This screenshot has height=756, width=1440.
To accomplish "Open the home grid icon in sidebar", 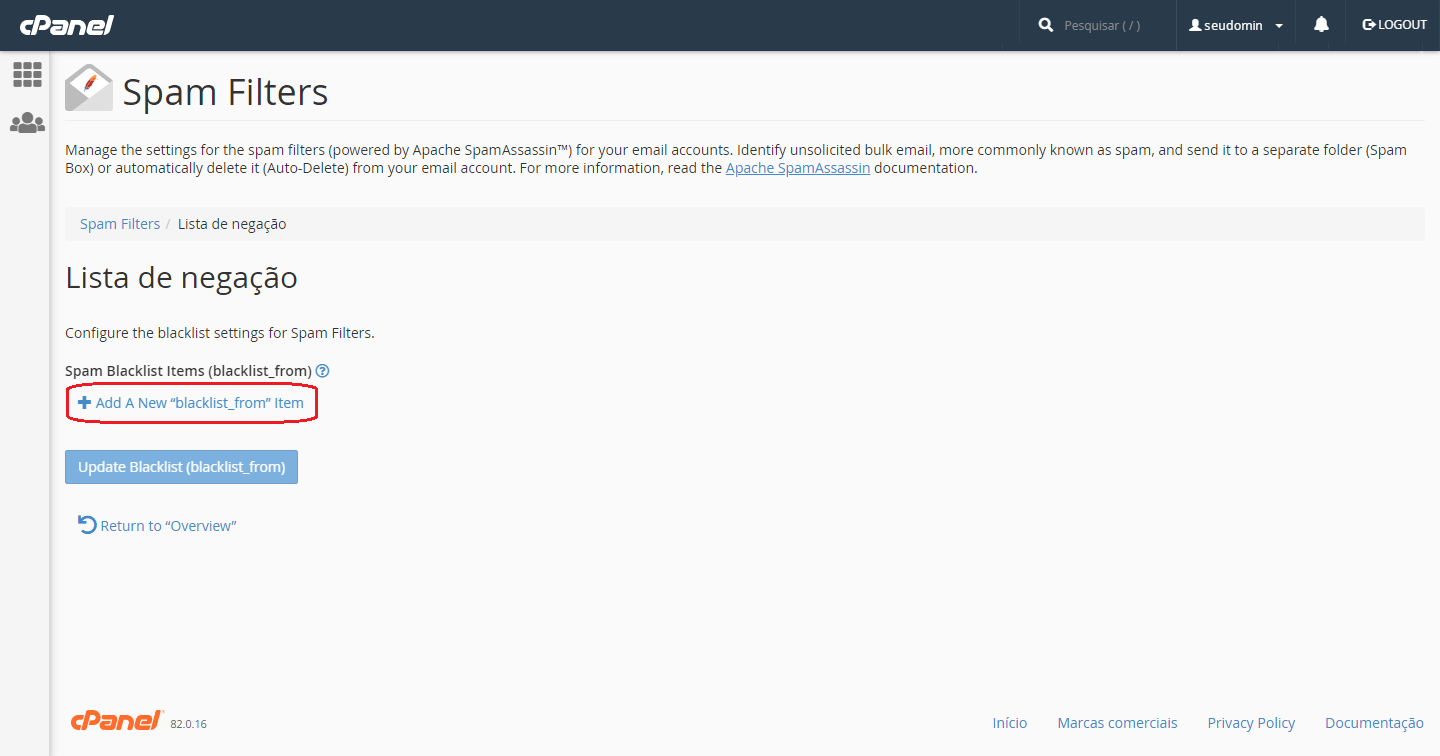I will pyautogui.click(x=27, y=74).
